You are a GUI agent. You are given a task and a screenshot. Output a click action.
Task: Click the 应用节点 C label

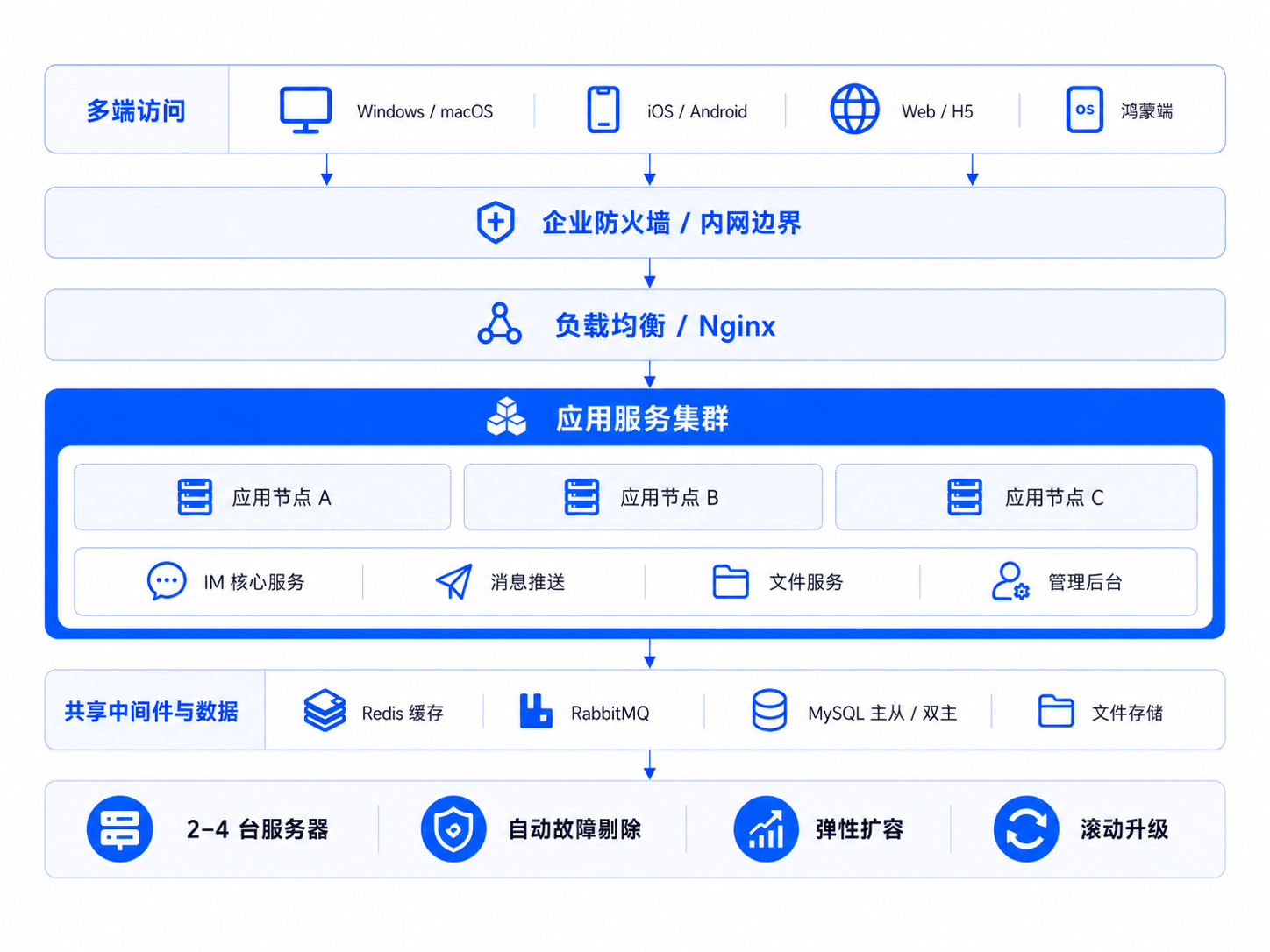1054,498
